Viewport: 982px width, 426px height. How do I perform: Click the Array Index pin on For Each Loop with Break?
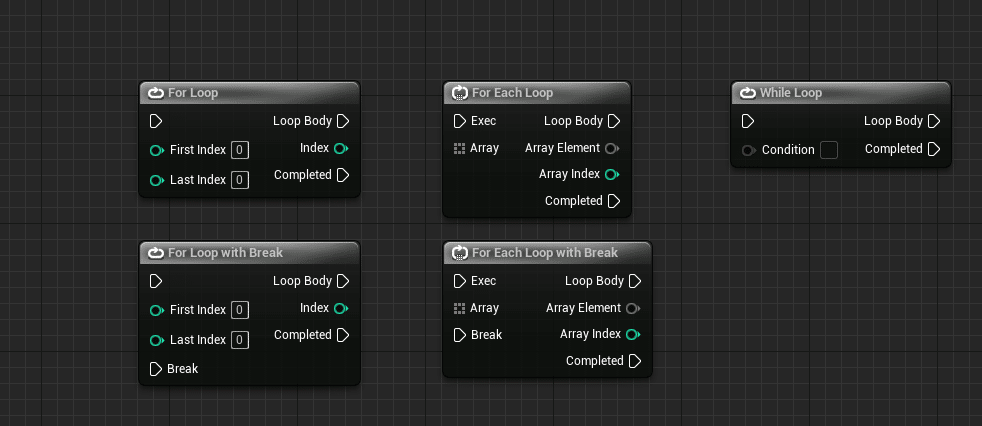tap(633, 335)
